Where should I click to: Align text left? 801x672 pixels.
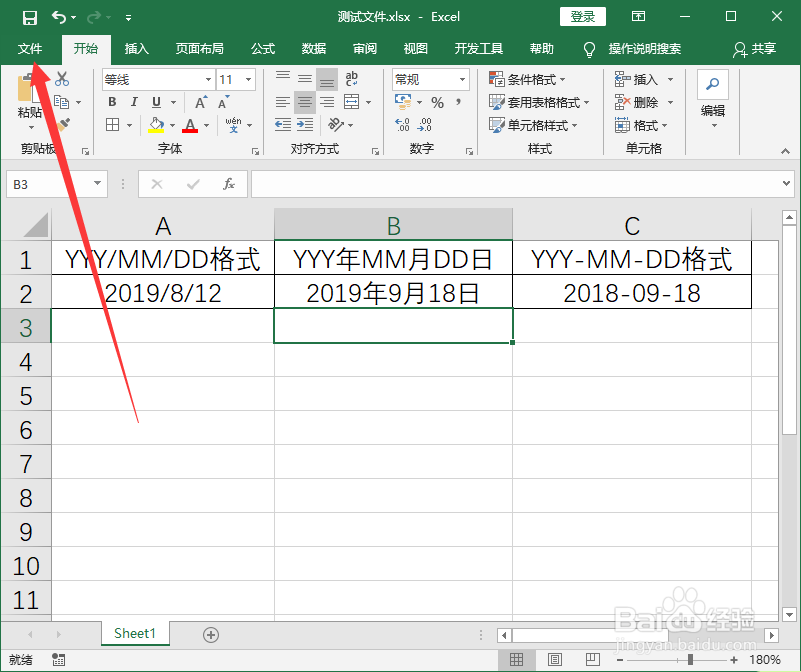click(x=282, y=102)
